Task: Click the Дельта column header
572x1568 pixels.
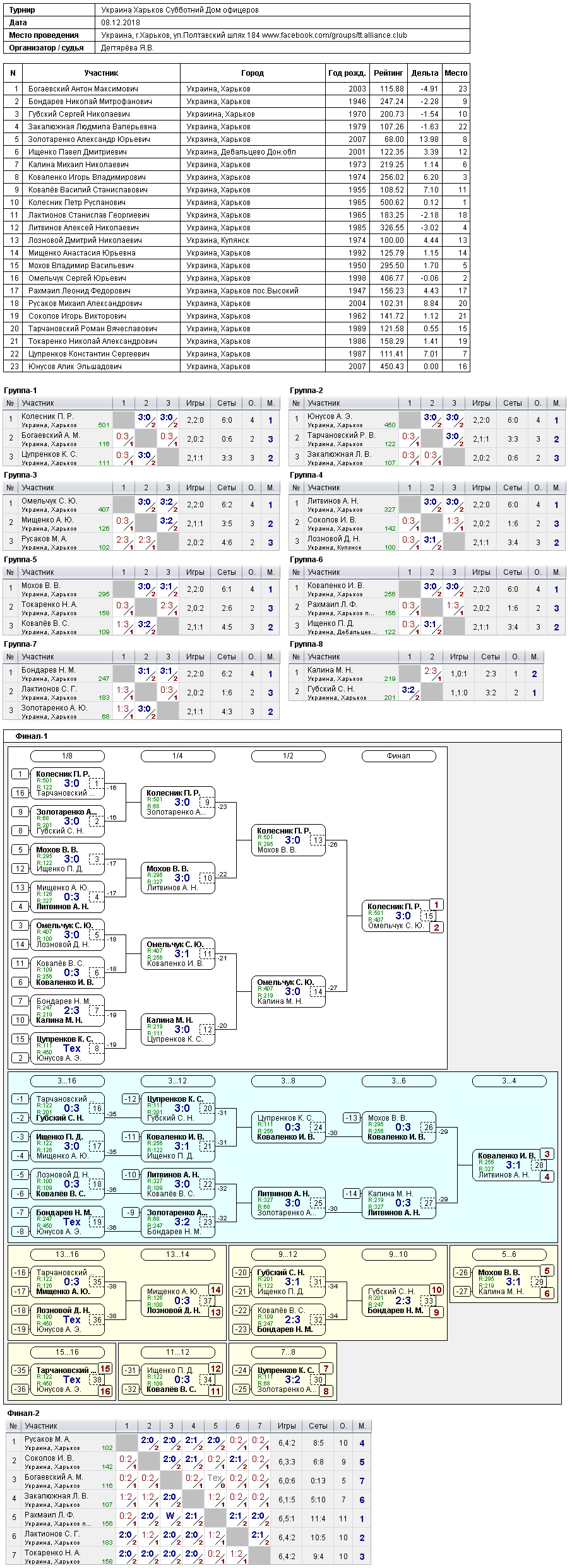Action: (425, 73)
